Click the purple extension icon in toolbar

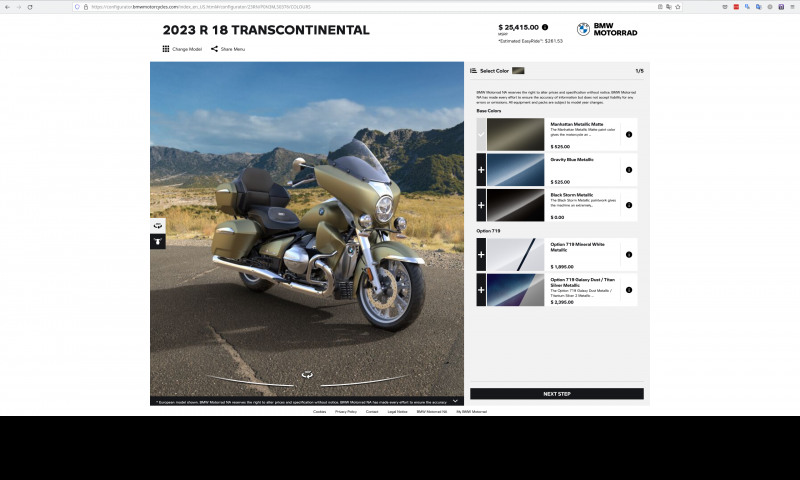click(781, 7)
